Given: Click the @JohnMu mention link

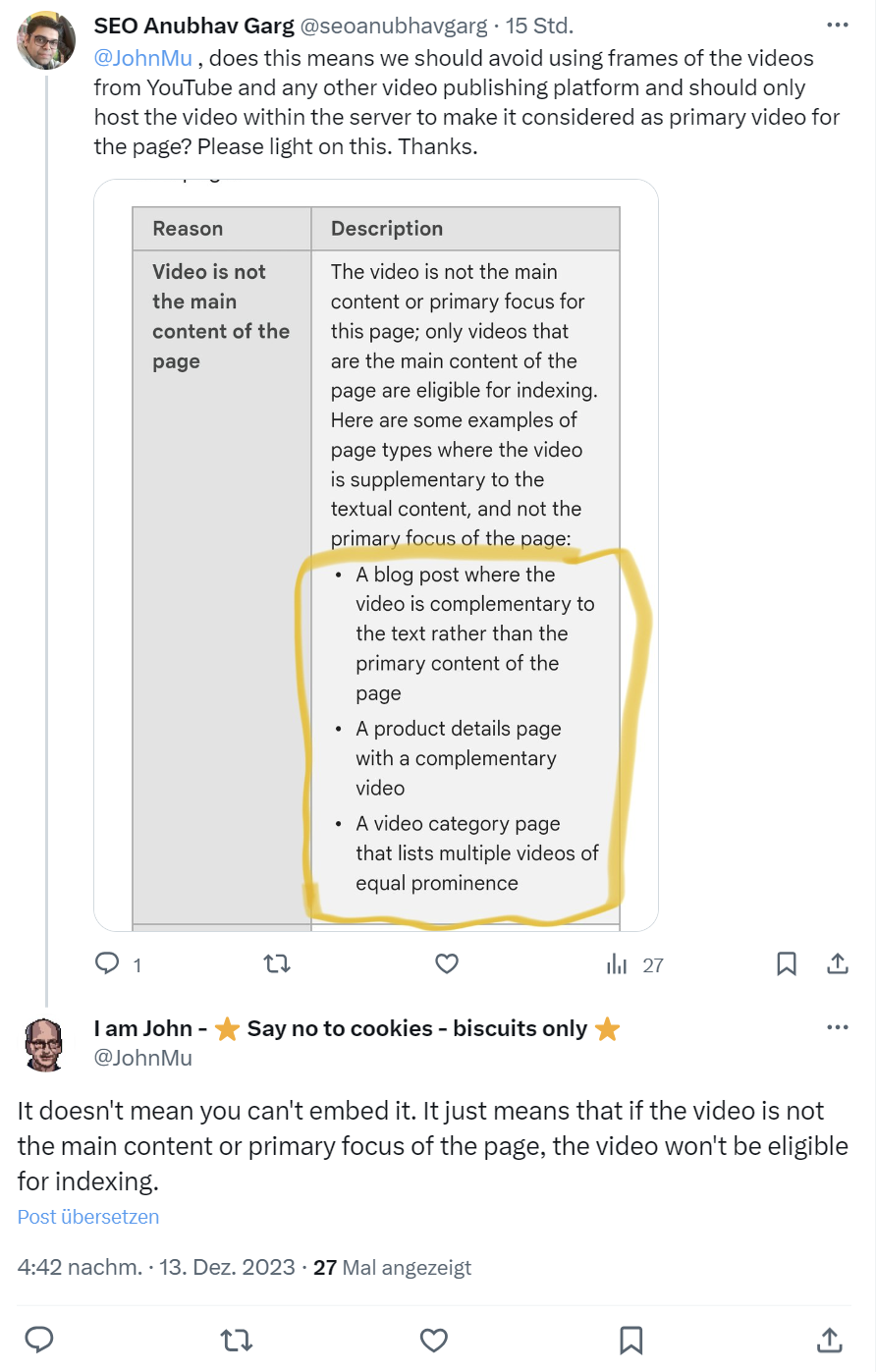Looking at the screenshot, I should (x=143, y=58).
